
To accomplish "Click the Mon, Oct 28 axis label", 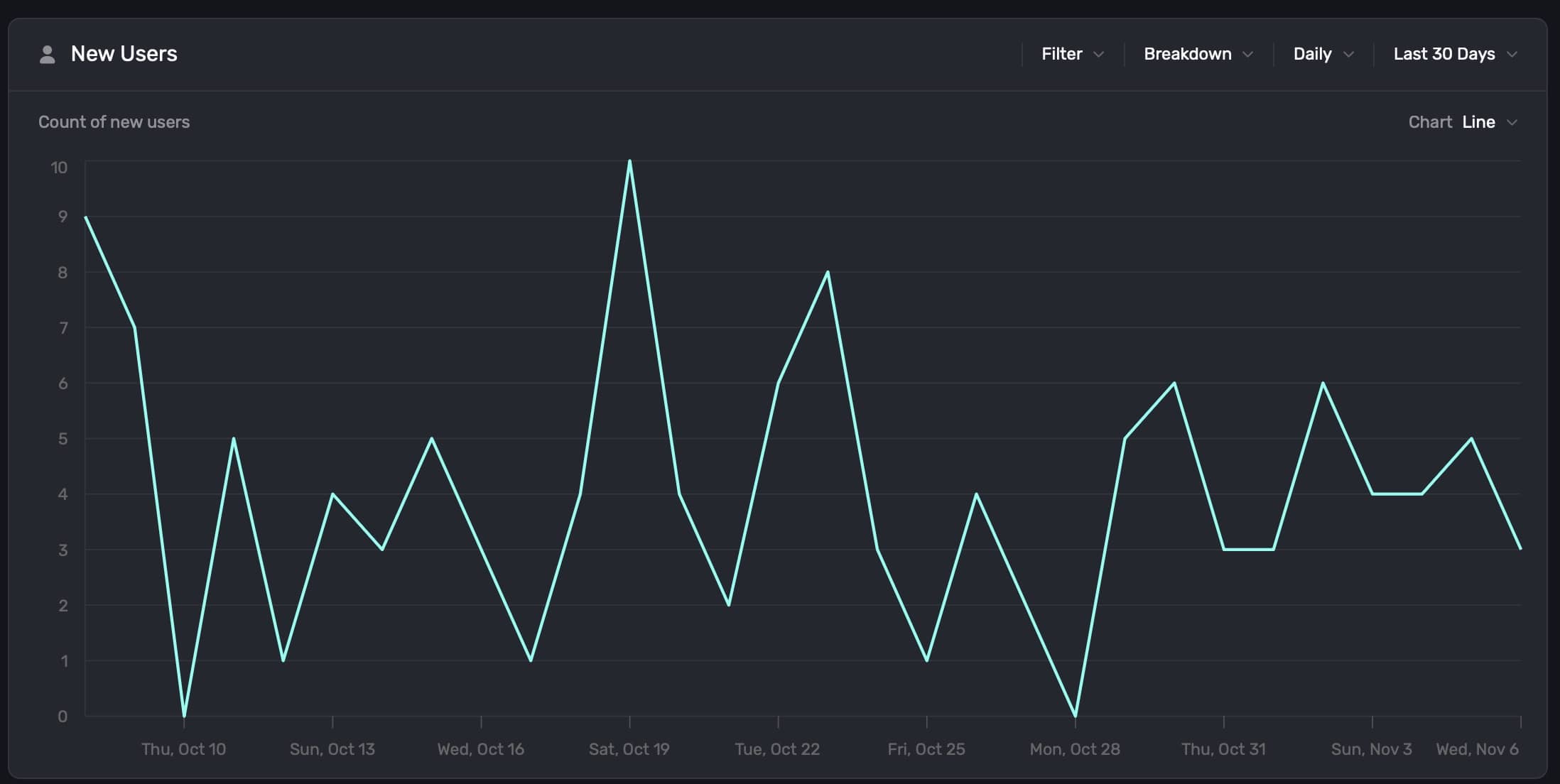I will [1074, 749].
